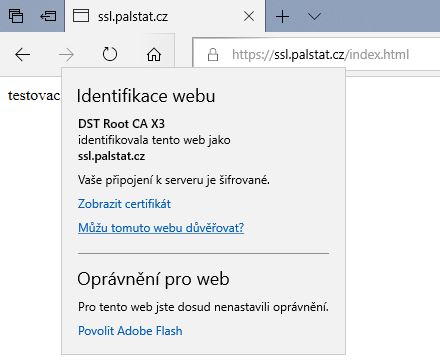Open the tabs you've set aside icon
Screen dimensions: 440x360
tap(16, 16)
